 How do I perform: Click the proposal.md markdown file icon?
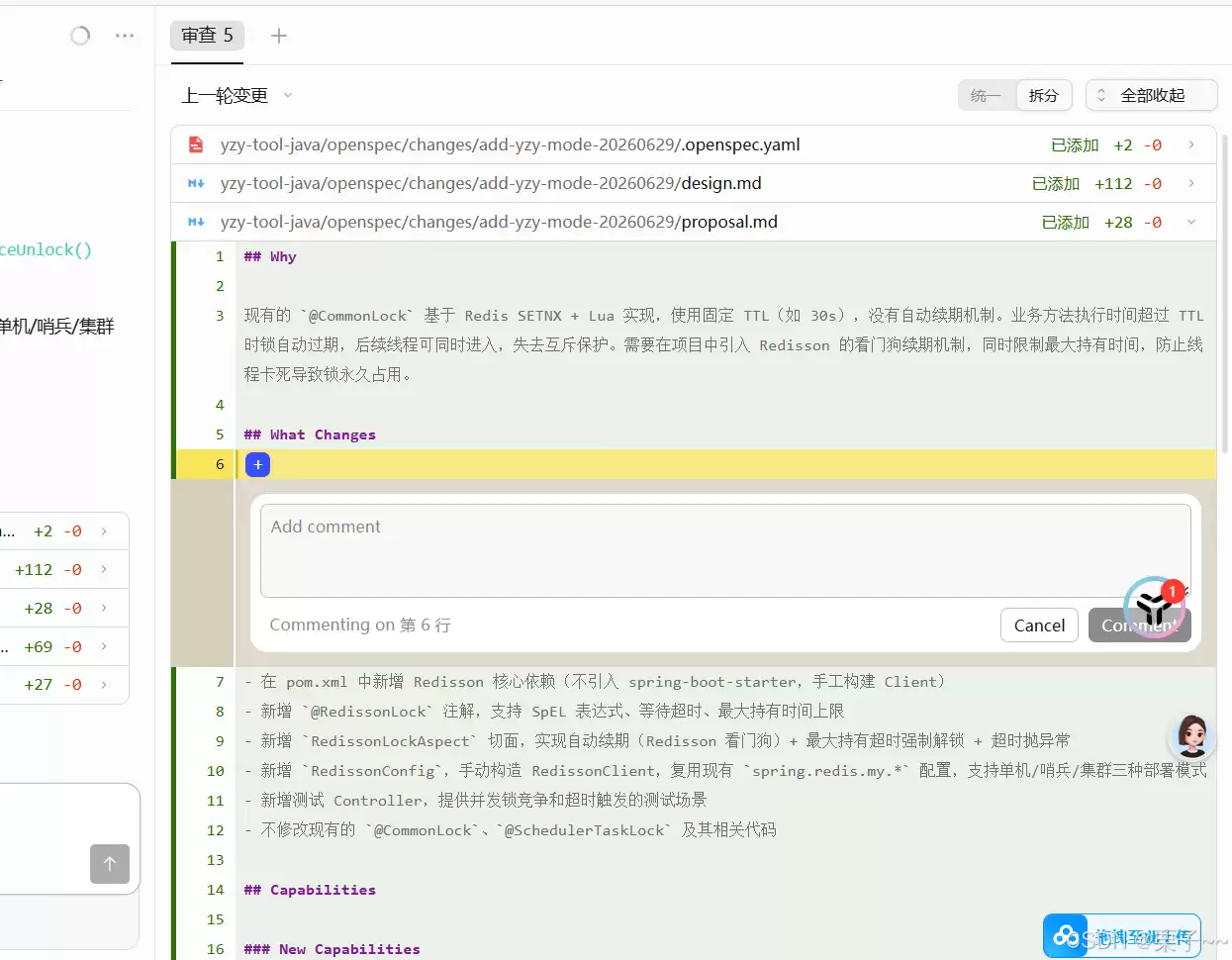pos(196,222)
